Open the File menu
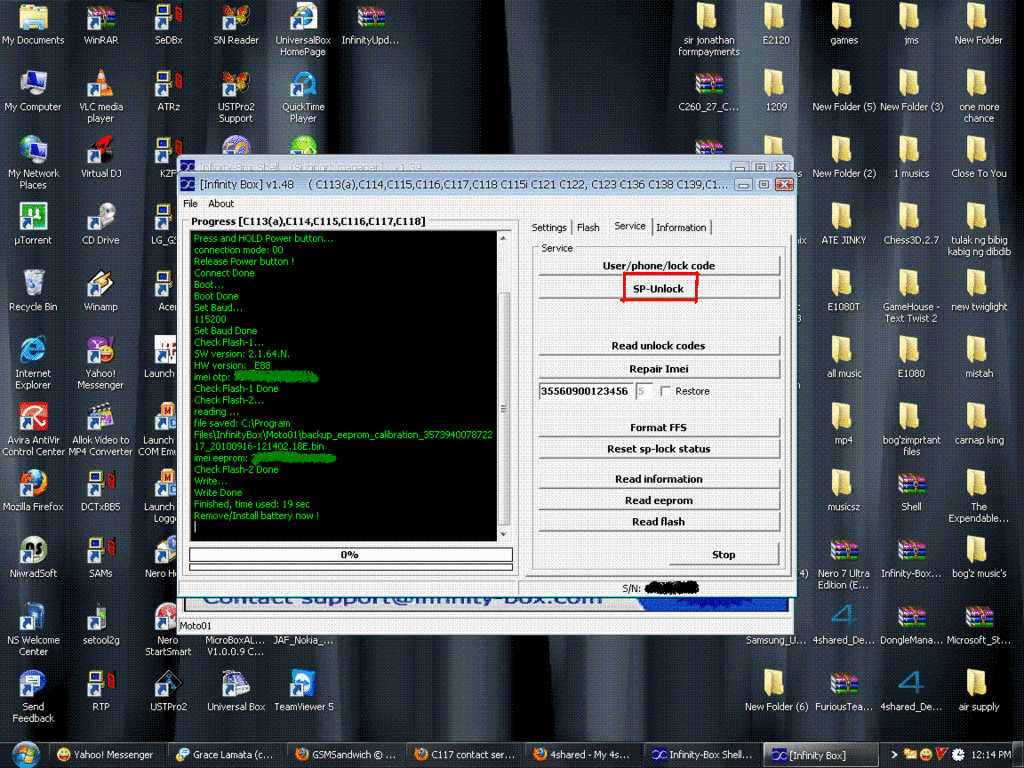This screenshot has width=1024, height=768. [190, 204]
